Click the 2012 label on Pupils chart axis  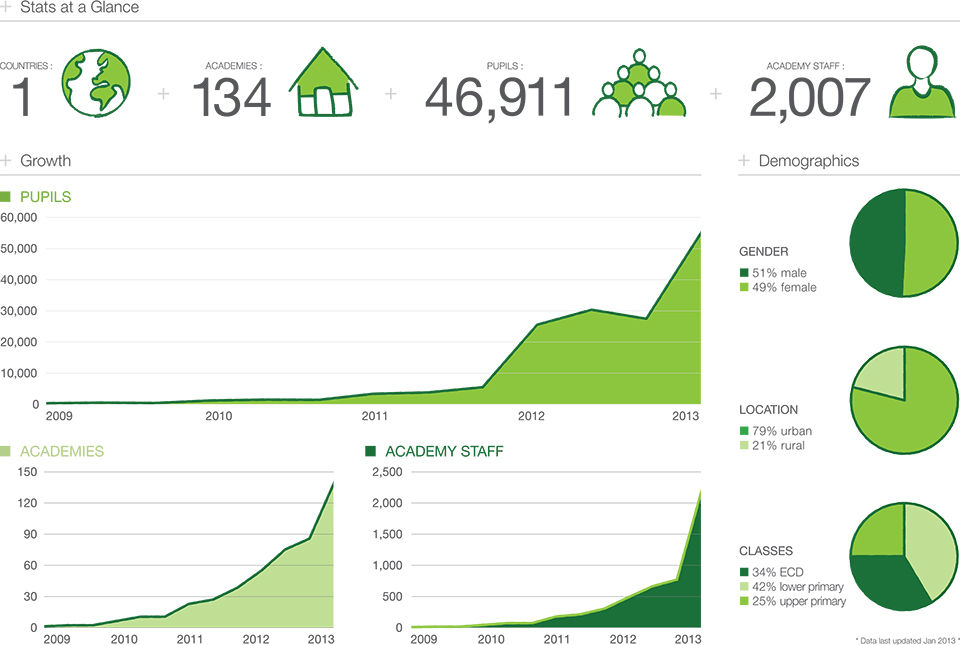531,416
